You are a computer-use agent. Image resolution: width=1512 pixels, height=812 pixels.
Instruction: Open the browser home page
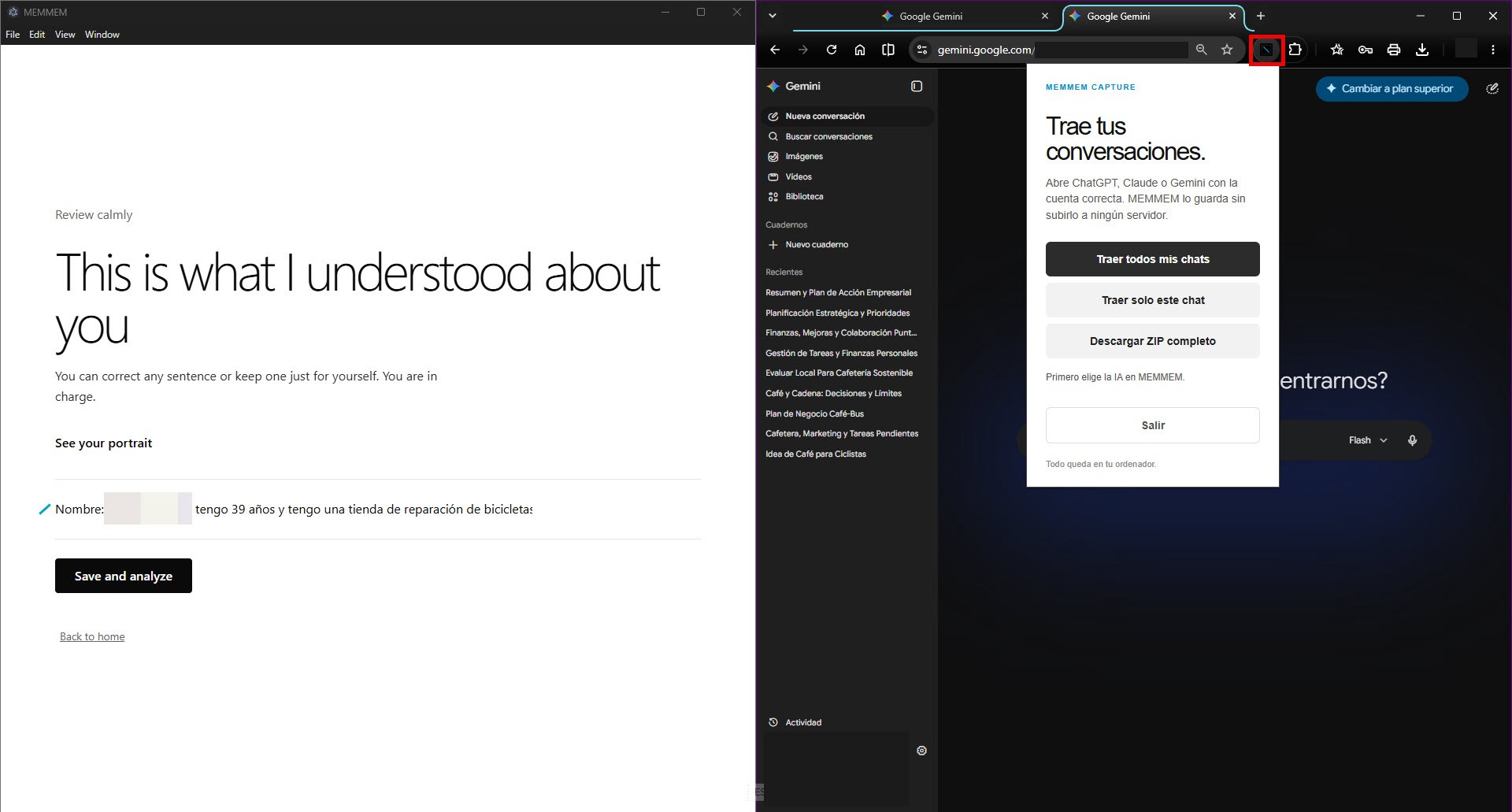(860, 50)
